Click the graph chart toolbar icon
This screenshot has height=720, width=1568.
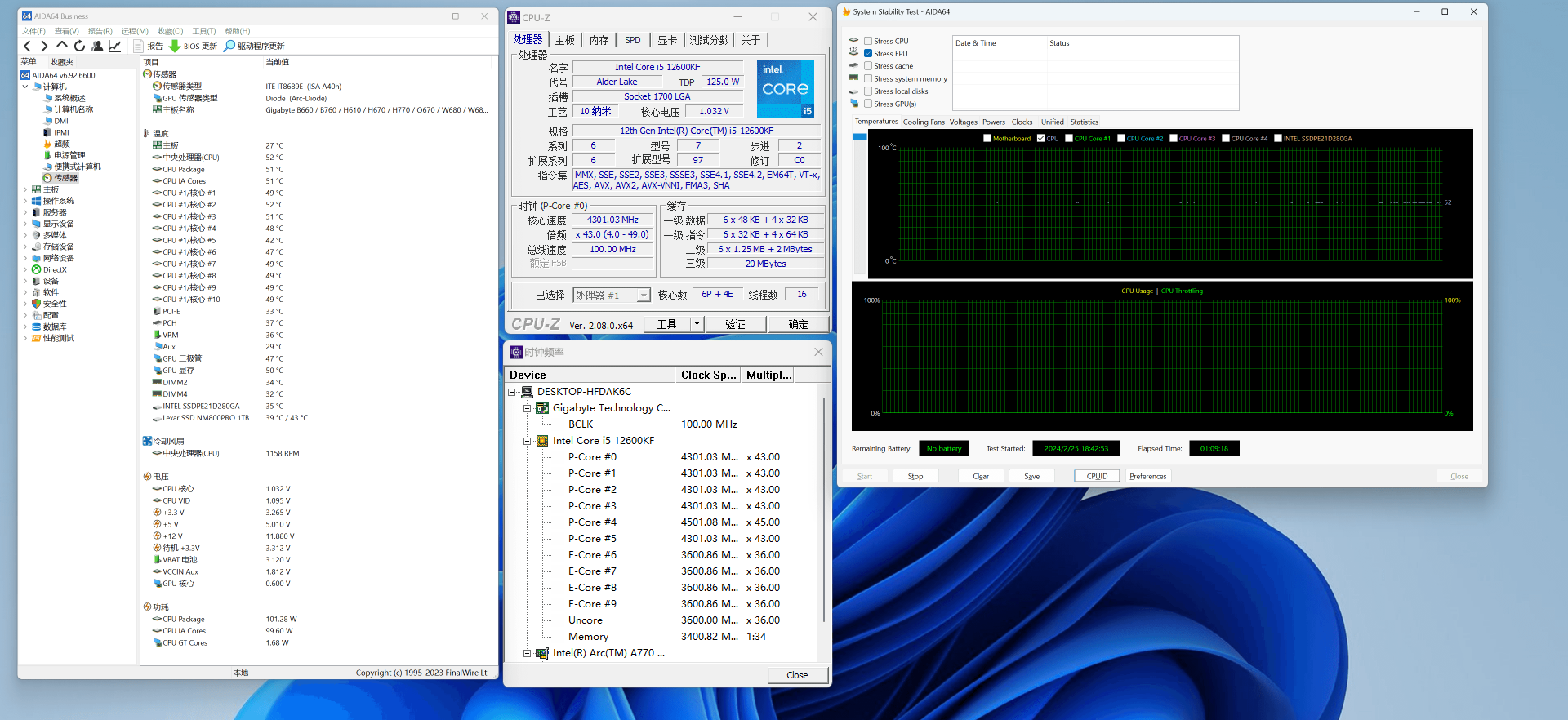[x=115, y=47]
